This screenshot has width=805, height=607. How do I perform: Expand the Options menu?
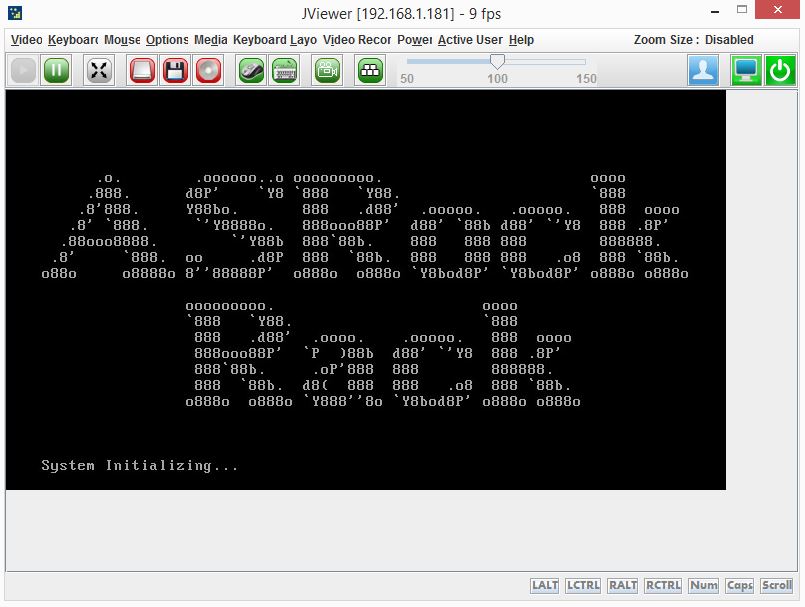pyautogui.click(x=166, y=40)
